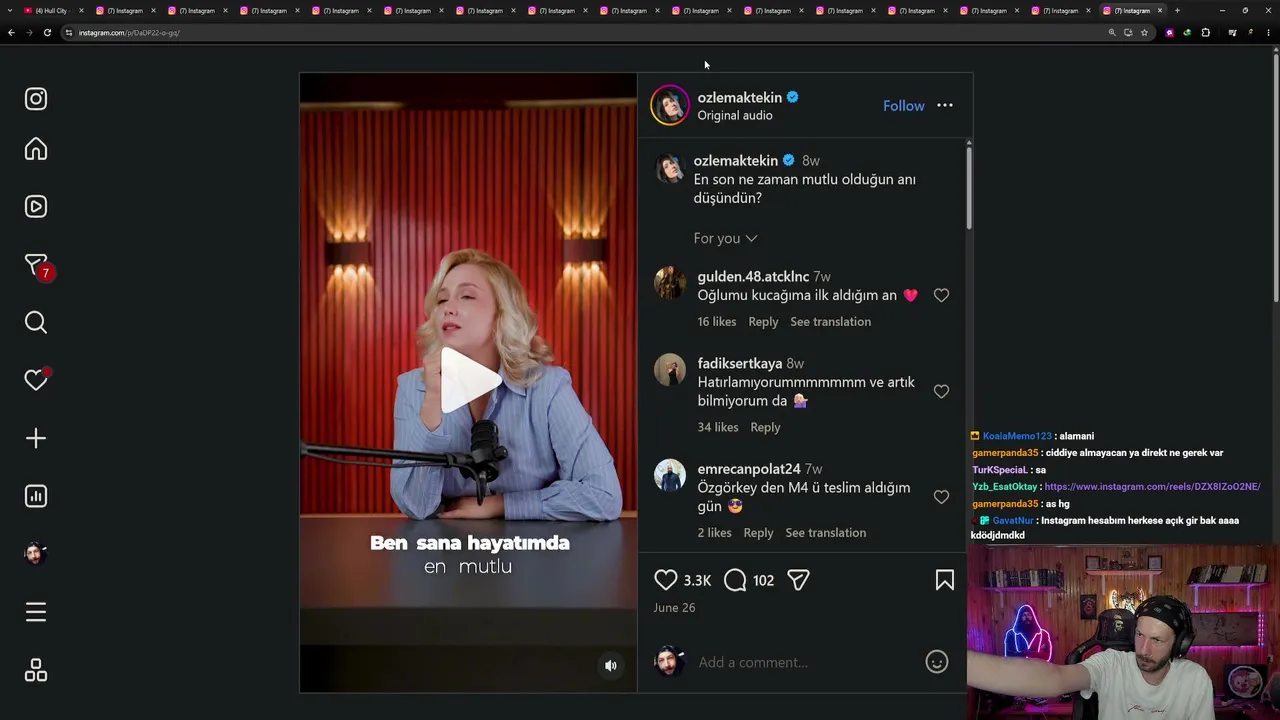Open the Instagram reels link in chat
This screenshot has width=1280, height=720.
tap(1152, 487)
